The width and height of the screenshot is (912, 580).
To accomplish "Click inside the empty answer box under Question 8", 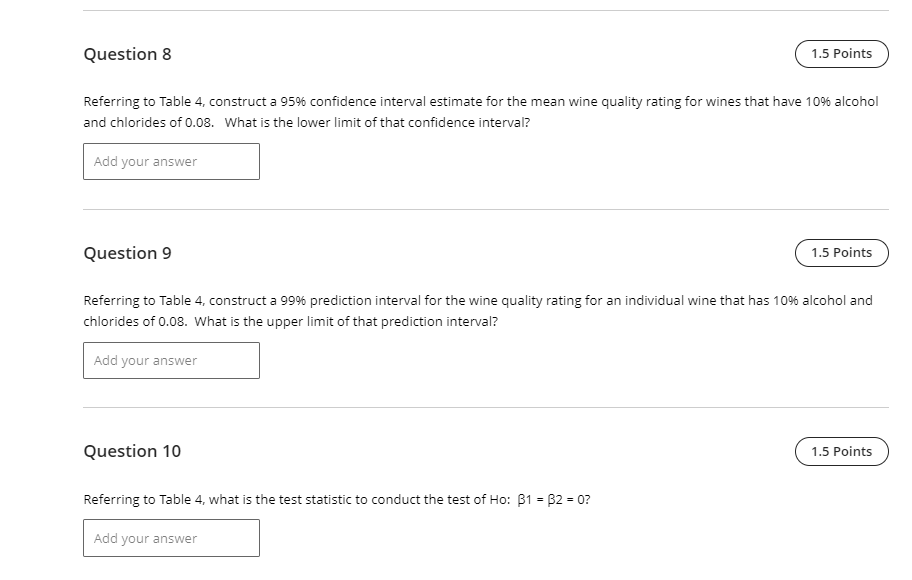I will pyautogui.click(x=170, y=161).
